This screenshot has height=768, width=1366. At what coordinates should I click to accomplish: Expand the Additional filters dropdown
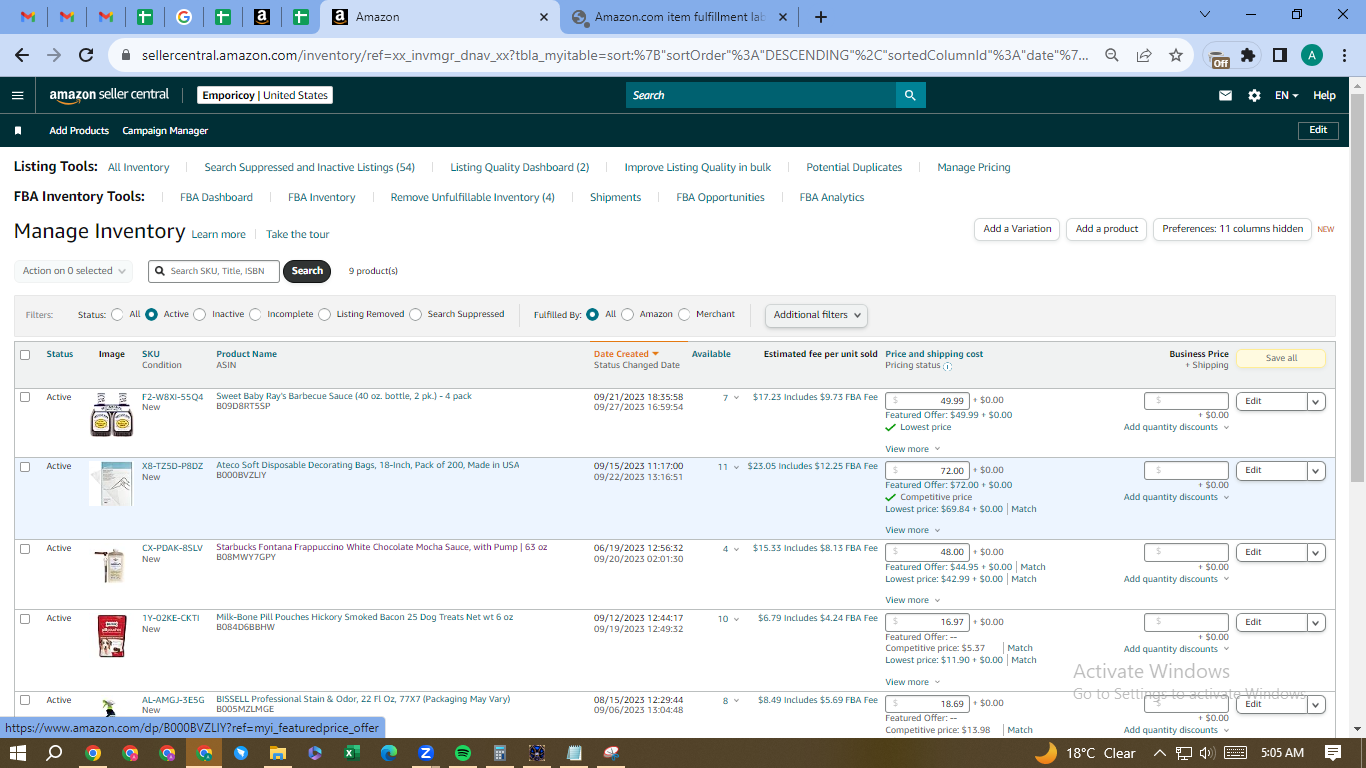[816, 315]
